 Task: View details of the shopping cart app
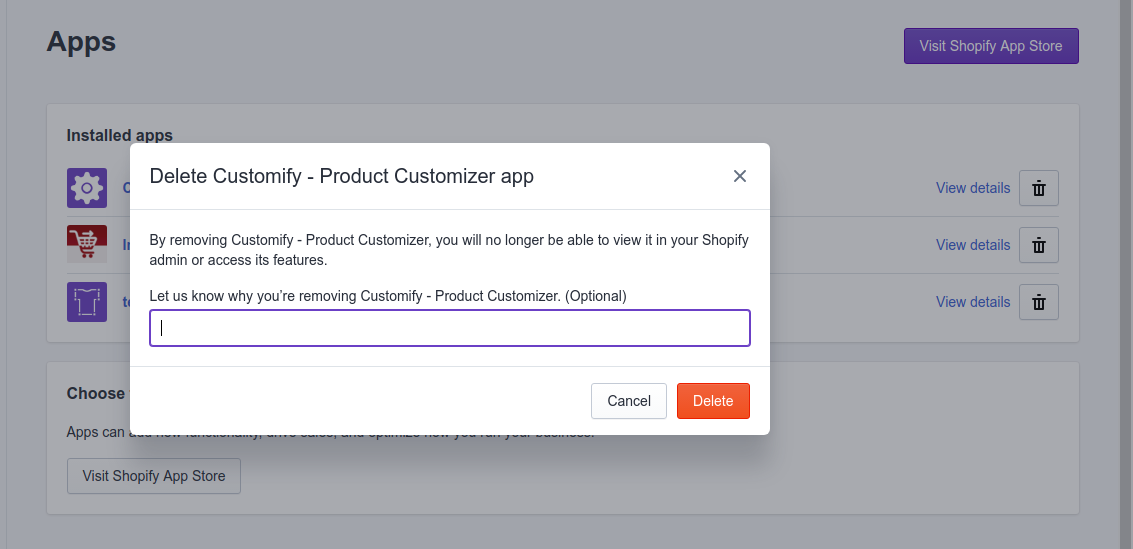tap(973, 245)
